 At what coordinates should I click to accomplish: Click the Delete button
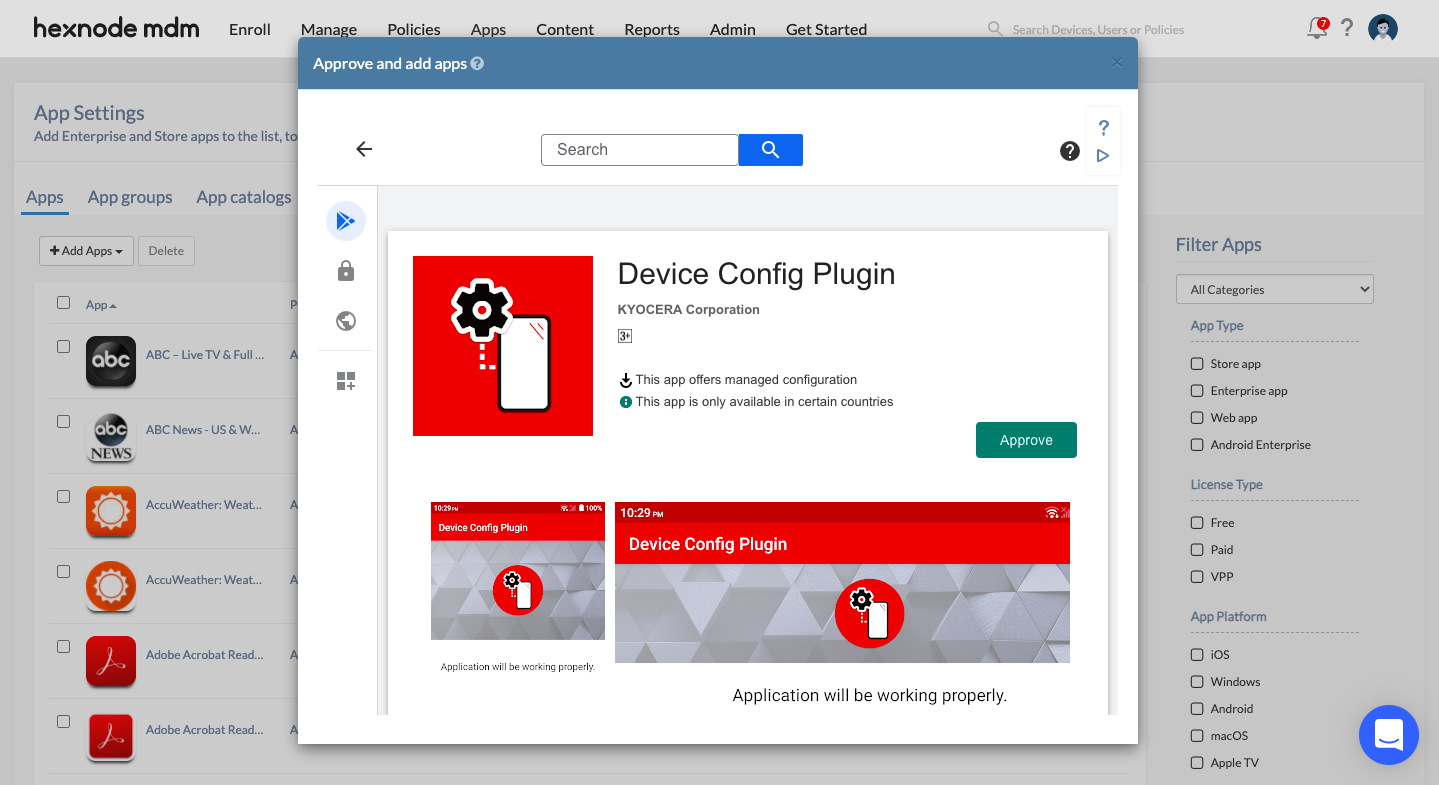tap(166, 251)
